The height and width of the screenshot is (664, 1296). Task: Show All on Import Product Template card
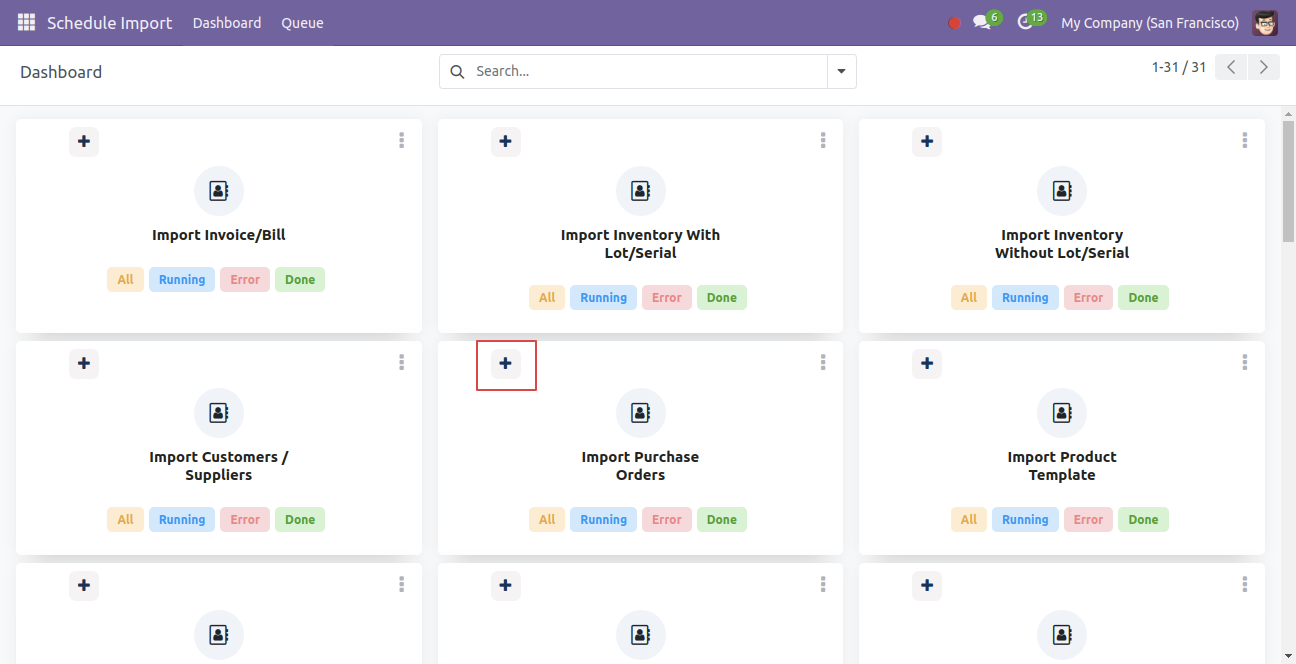point(969,520)
